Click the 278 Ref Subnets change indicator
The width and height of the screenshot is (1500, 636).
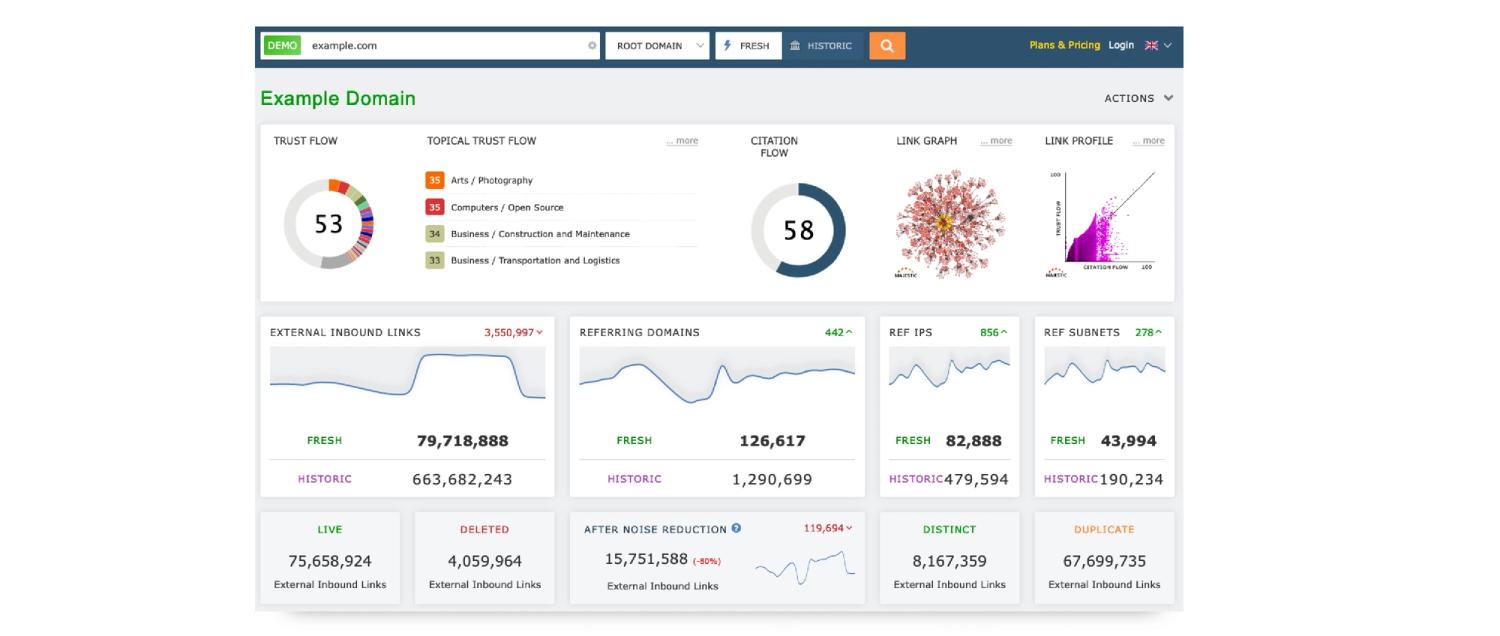pos(1150,332)
